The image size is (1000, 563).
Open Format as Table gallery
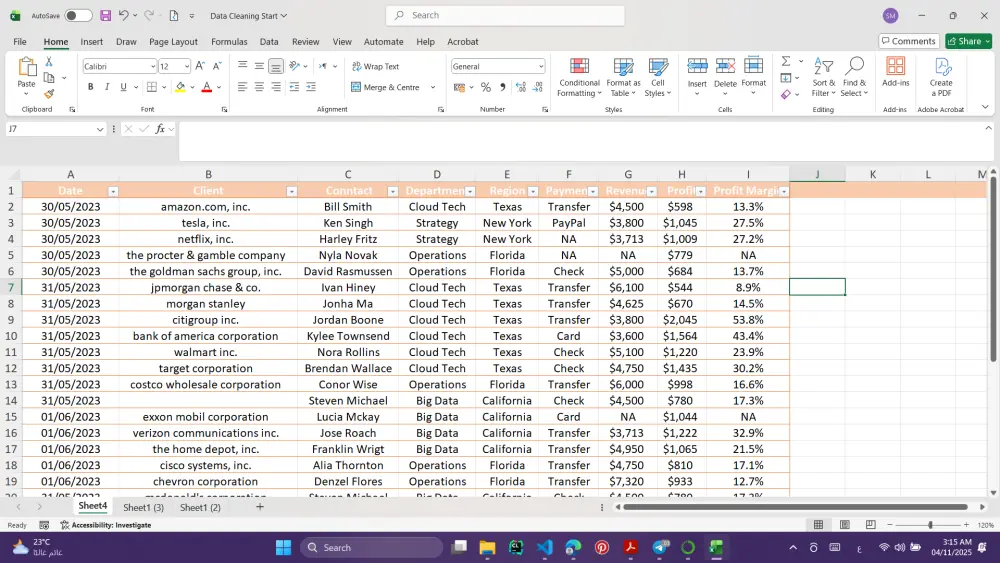623,78
